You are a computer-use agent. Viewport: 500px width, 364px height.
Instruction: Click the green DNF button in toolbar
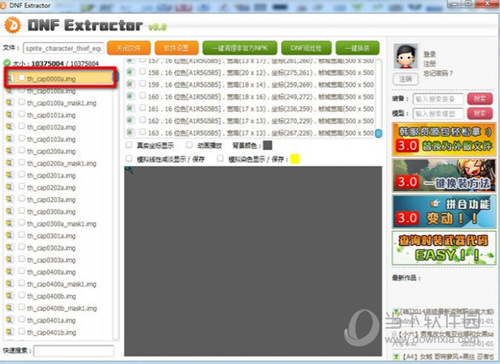(306, 48)
